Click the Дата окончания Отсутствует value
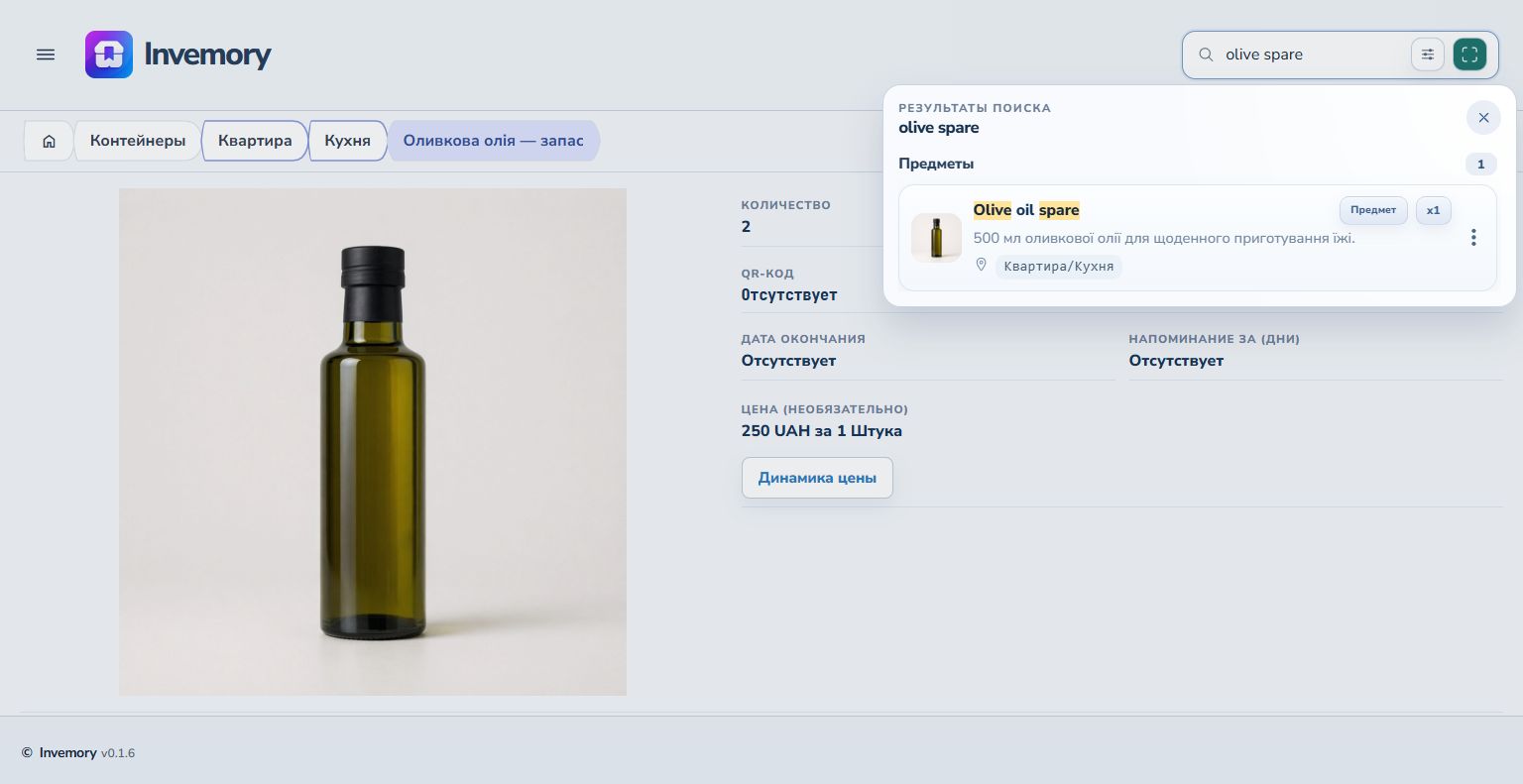Viewport: 1523px width, 784px height. [x=788, y=361]
